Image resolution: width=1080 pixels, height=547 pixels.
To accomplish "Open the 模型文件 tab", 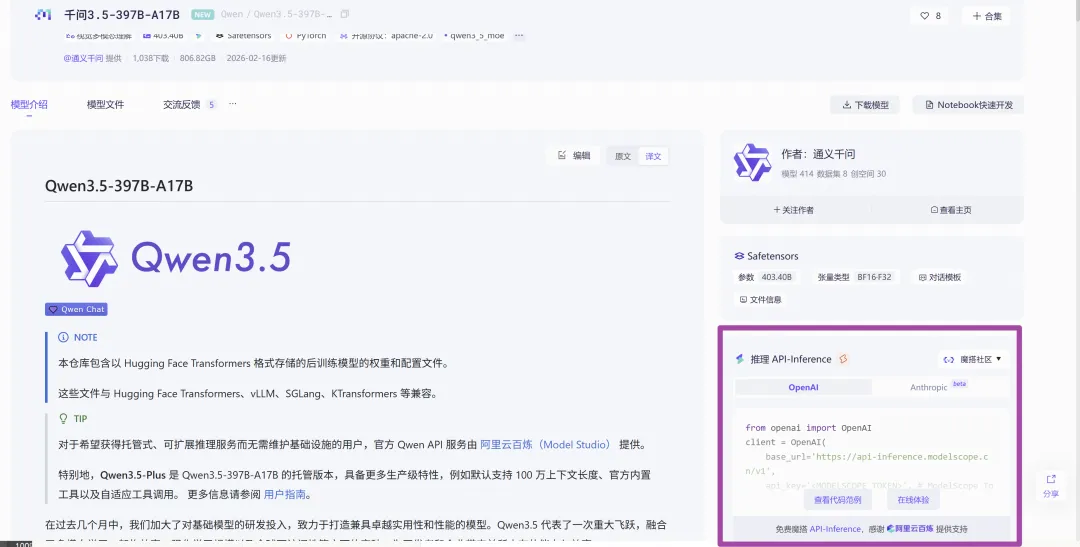I will (105, 105).
